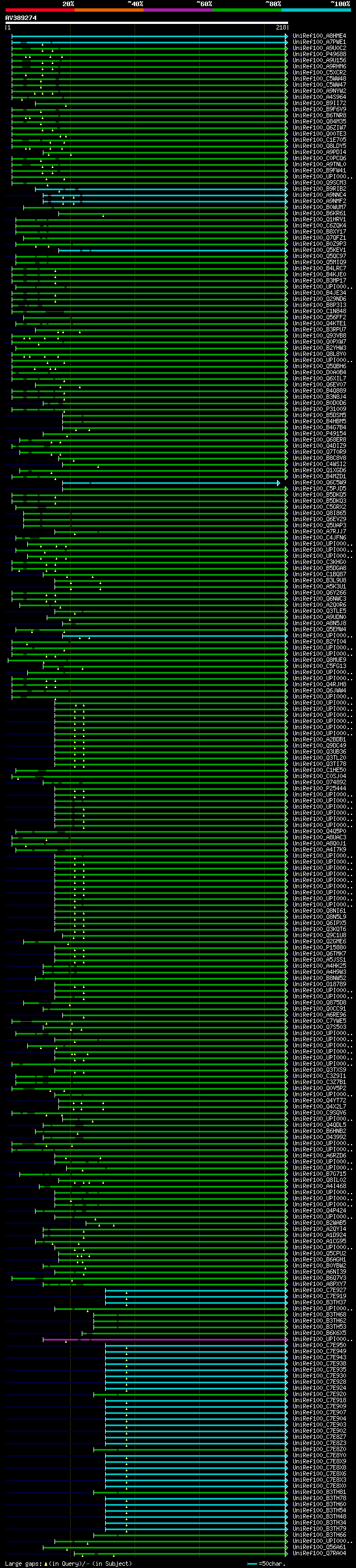This screenshot has height=1568, width=356.
Task: Select UniRef100_B9I172 label
Action: tap(319, 103)
